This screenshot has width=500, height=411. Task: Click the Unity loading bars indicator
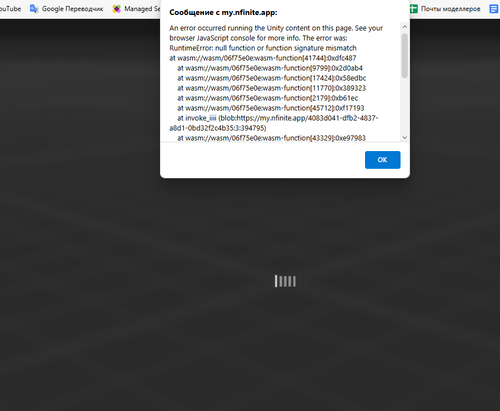285,281
